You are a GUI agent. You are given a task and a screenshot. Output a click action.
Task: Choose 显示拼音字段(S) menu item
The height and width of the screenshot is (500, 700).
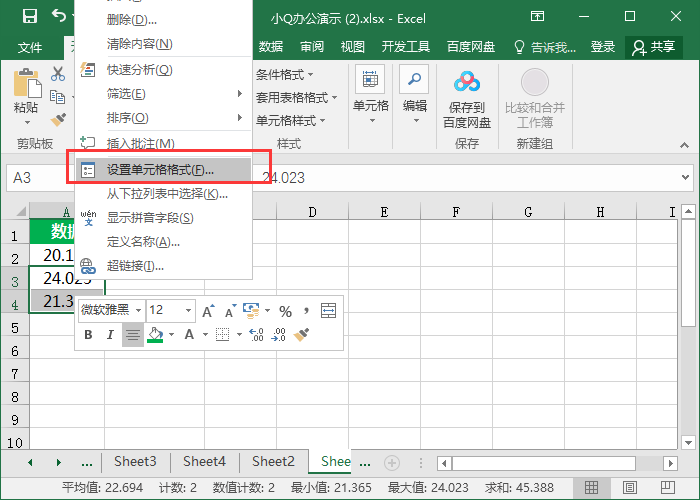(163, 218)
